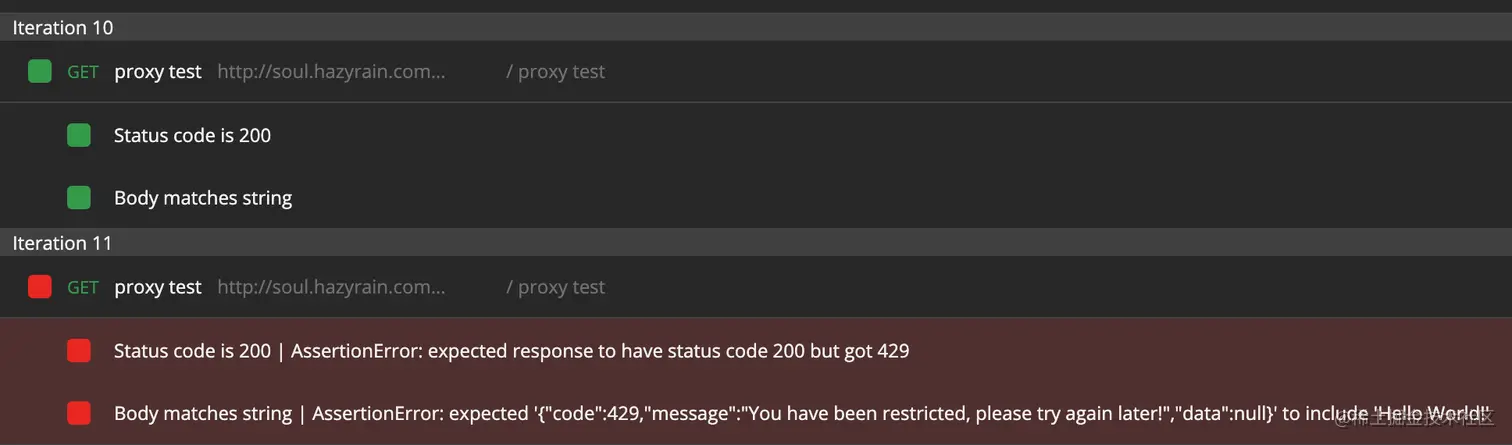Select "/ proxy test" folder path in Iteration 10

click(555, 72)
